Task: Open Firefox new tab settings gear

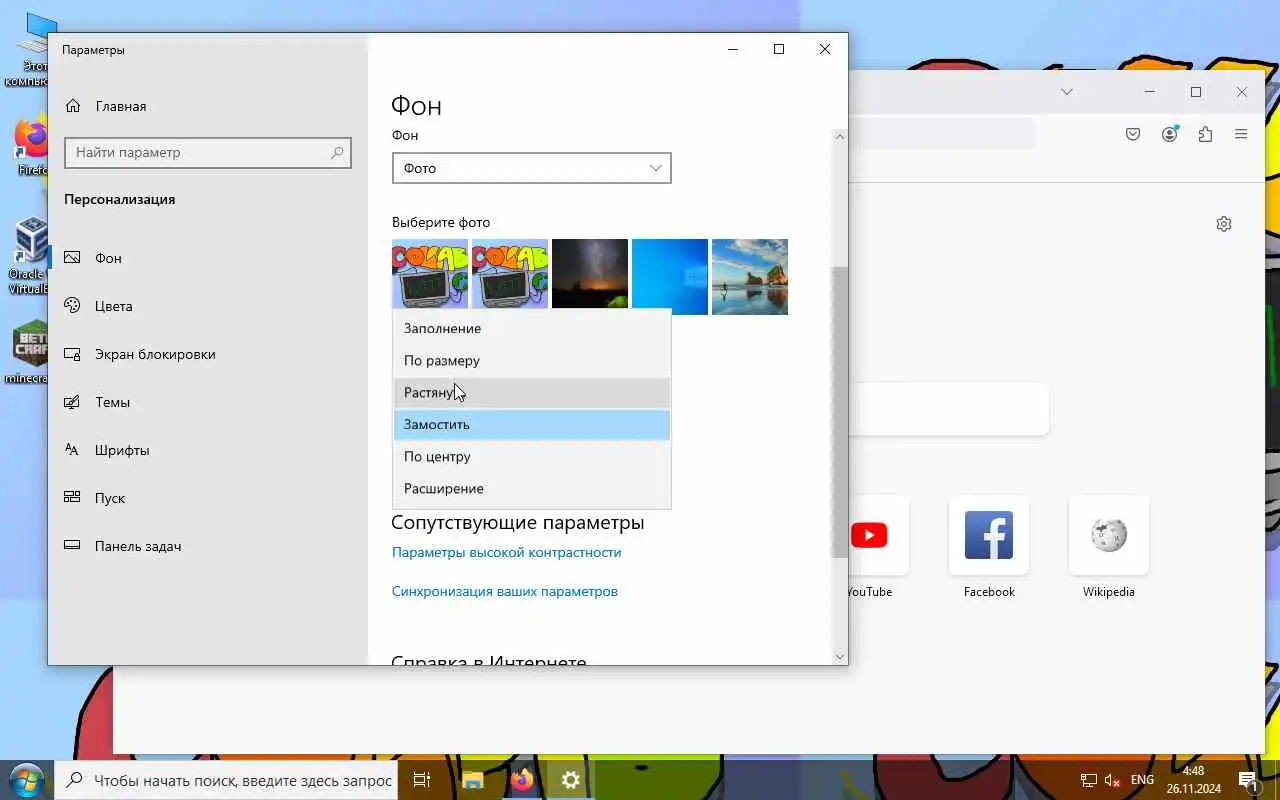Action: 1224,224
